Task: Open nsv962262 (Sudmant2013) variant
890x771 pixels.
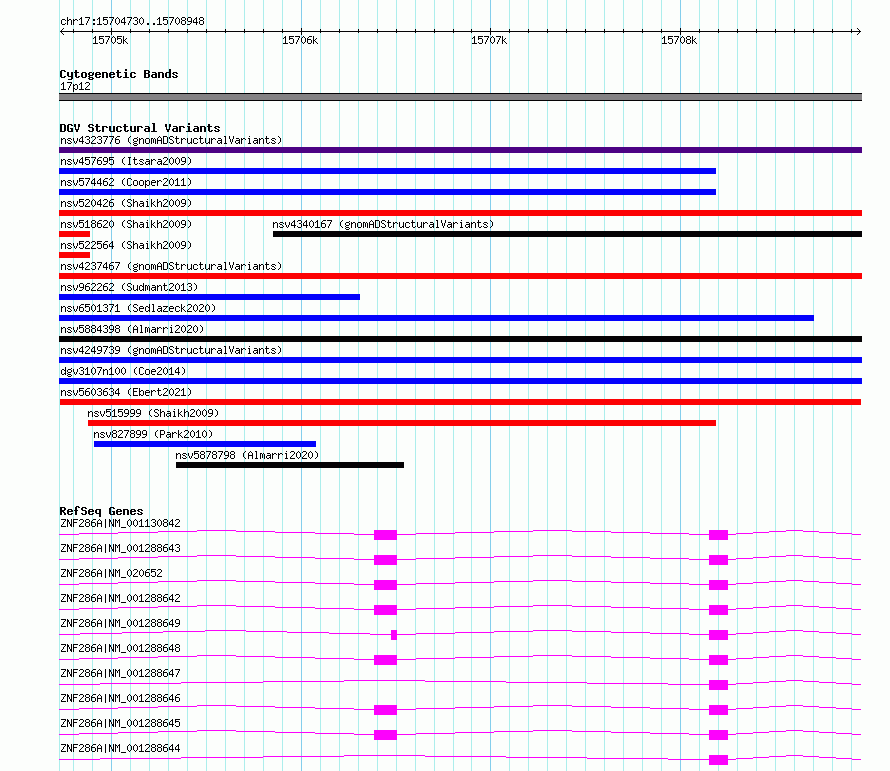Action: [x=129, y=287]
